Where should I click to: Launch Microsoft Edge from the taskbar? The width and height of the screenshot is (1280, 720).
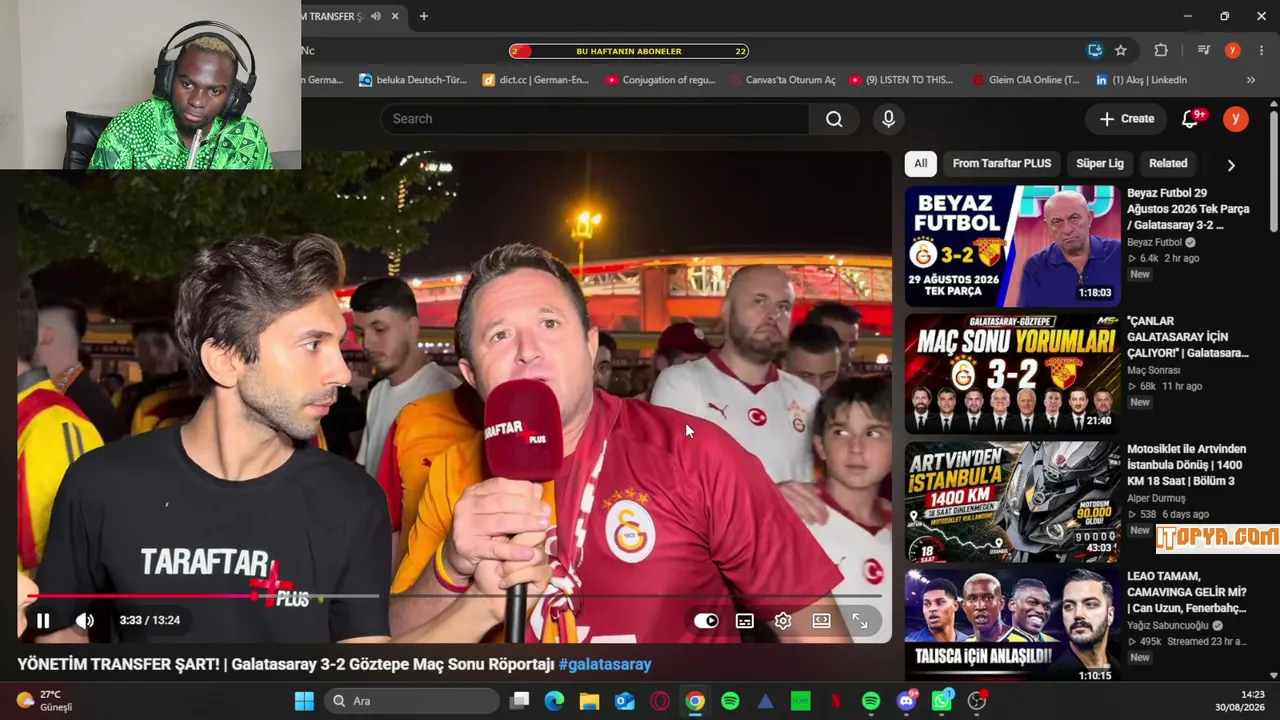pyautogui.click(x=554, y=701)
